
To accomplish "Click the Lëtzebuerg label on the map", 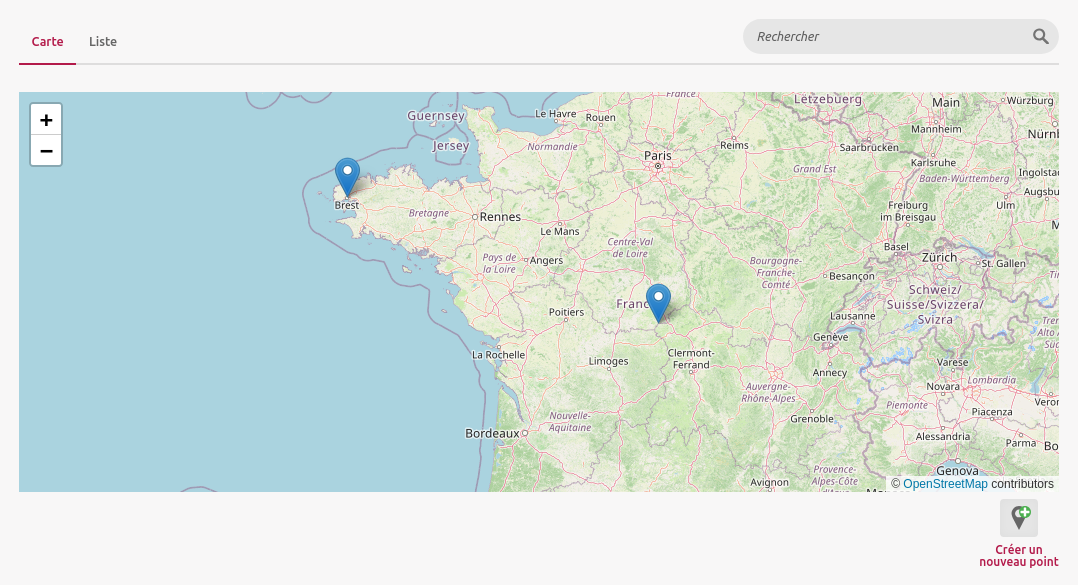I will click(828, 99).
